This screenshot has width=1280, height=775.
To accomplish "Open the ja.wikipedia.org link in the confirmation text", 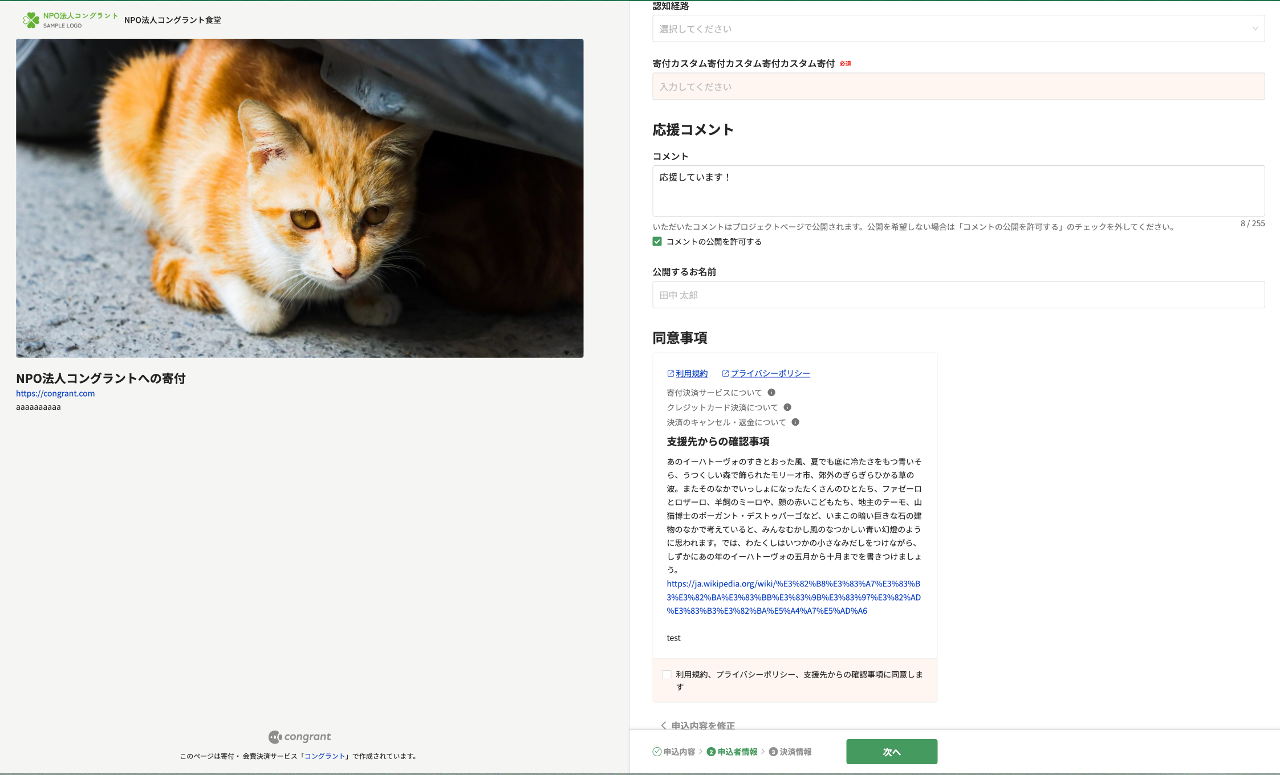I will click(x=793, y=596).
